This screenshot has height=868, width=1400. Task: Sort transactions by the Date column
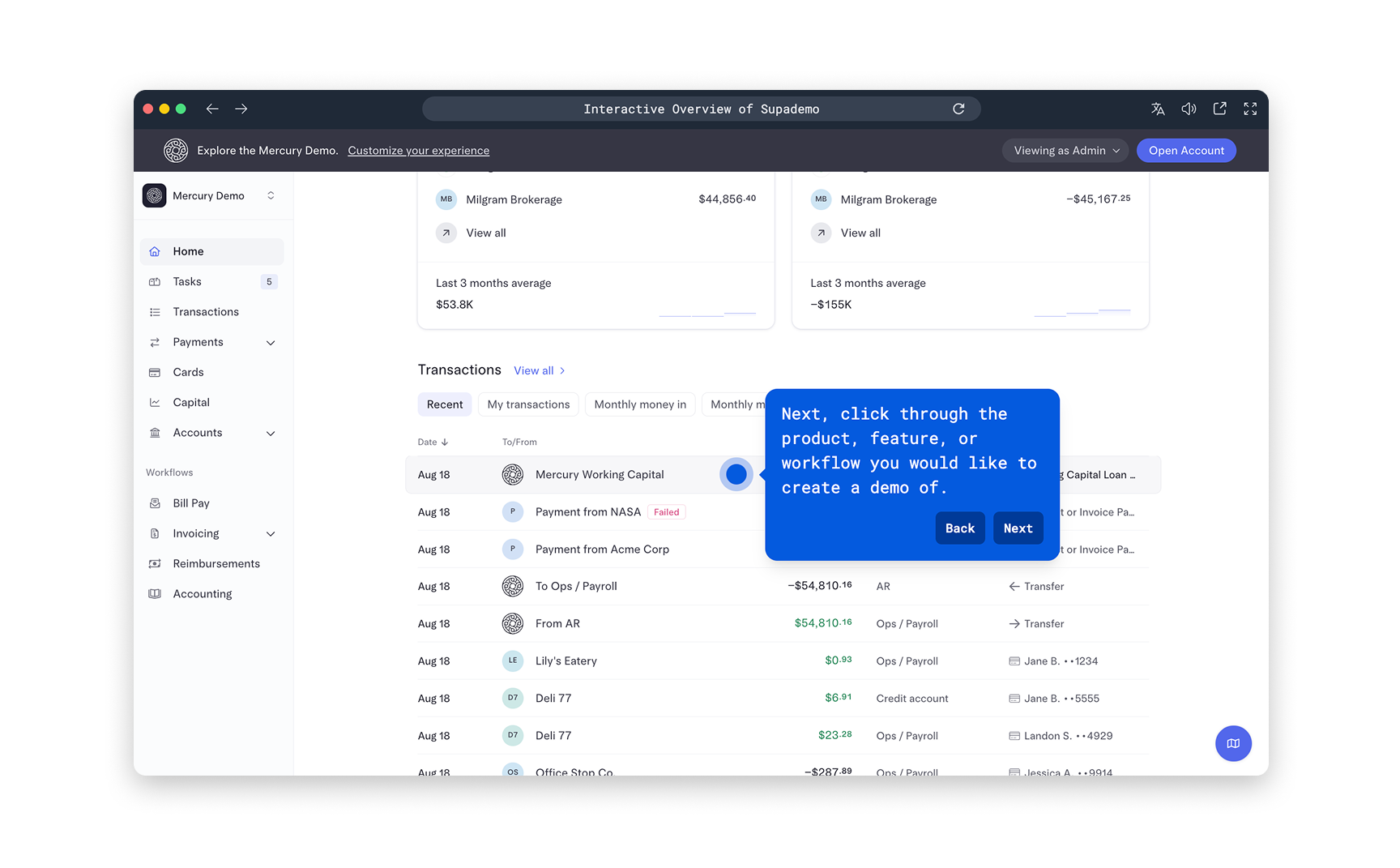(433, 443)
